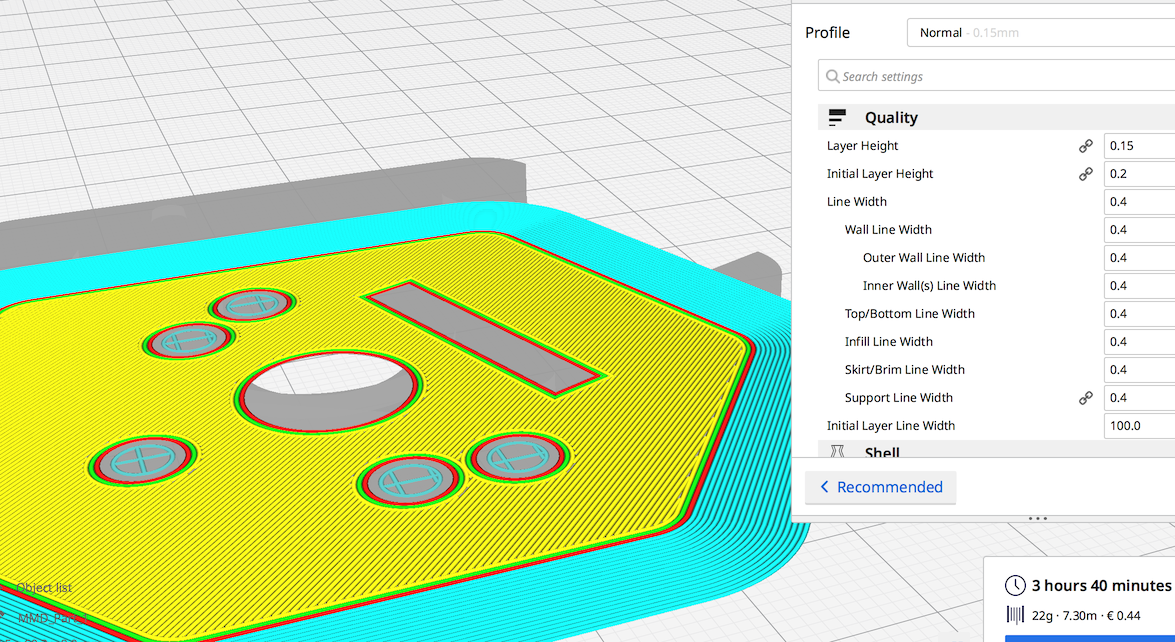Click the panel resize handle dots

point(1038,518)
